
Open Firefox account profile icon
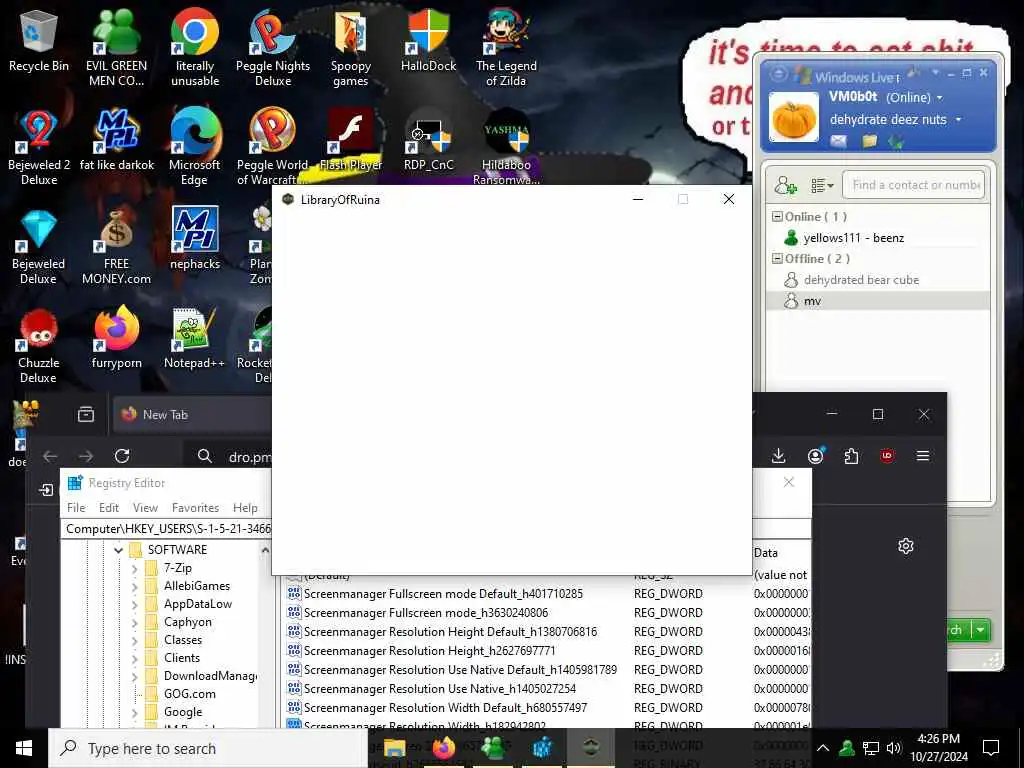click(816, 456)
